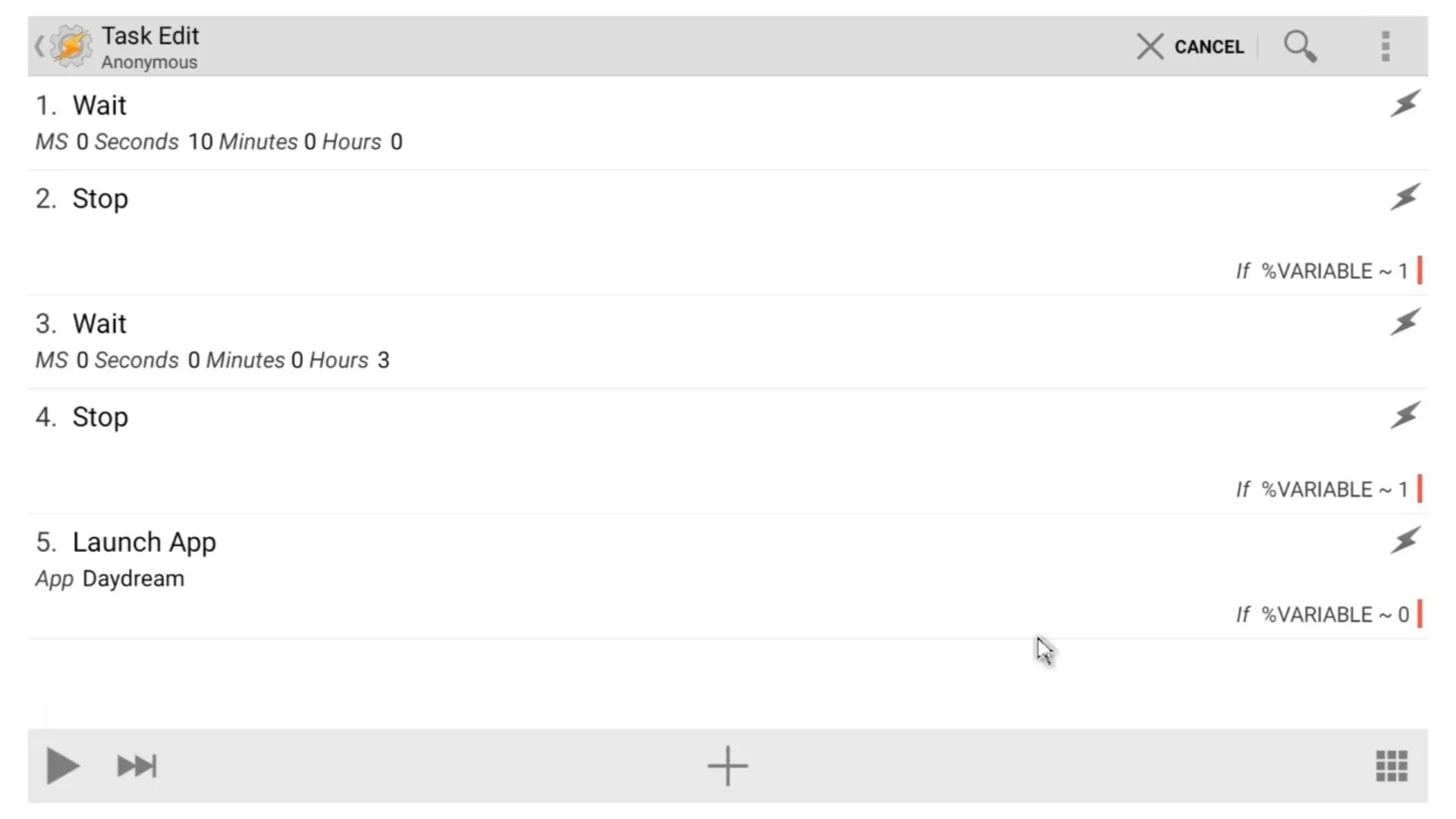This screenshot has width=1456, height=819.
Task: Select the If %VARIABLE ~ 0 condition on Launch App
Action: (1320, 614)
